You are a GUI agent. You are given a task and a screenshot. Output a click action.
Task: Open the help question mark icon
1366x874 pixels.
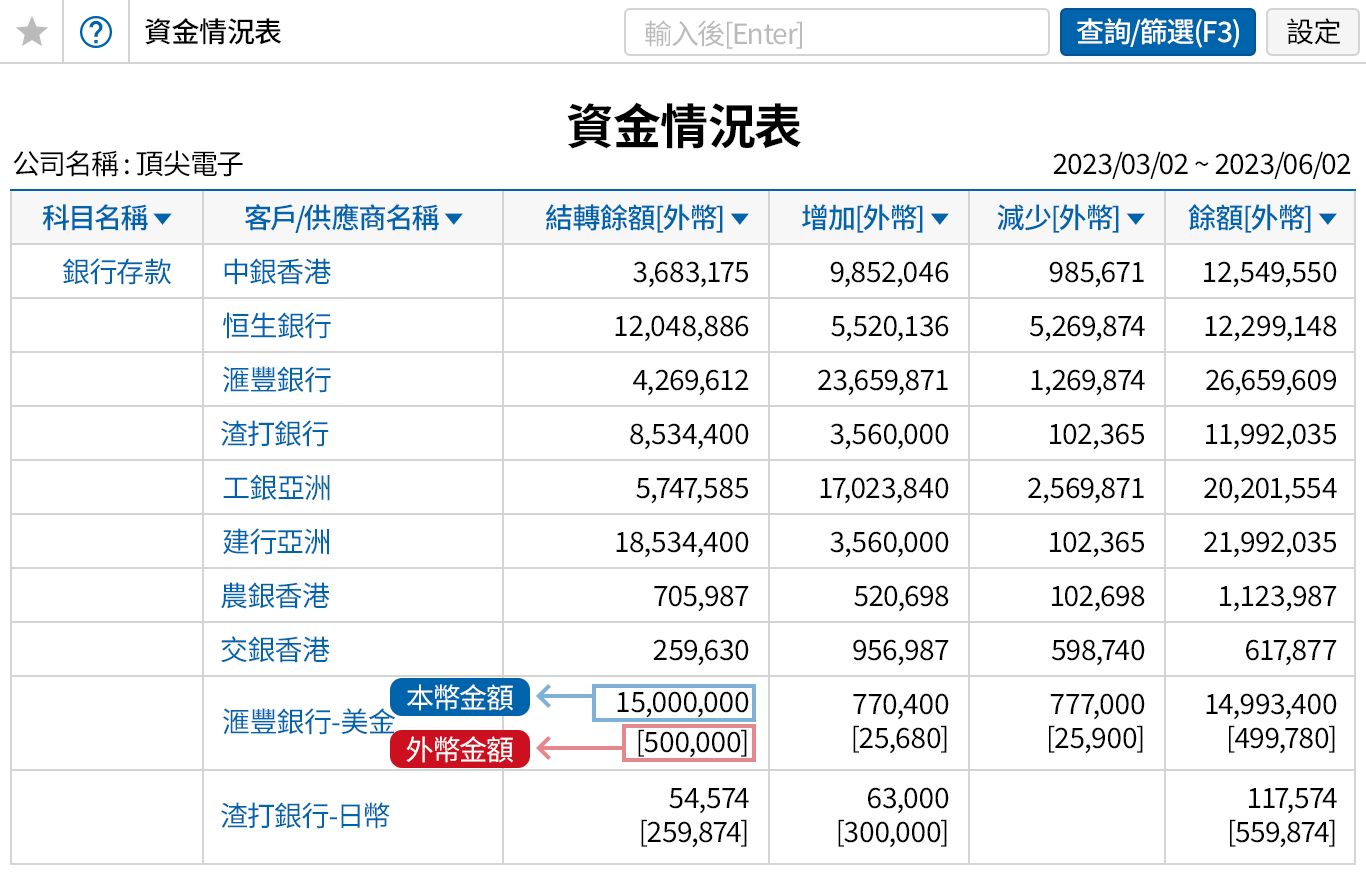click(x=96, y=31)
